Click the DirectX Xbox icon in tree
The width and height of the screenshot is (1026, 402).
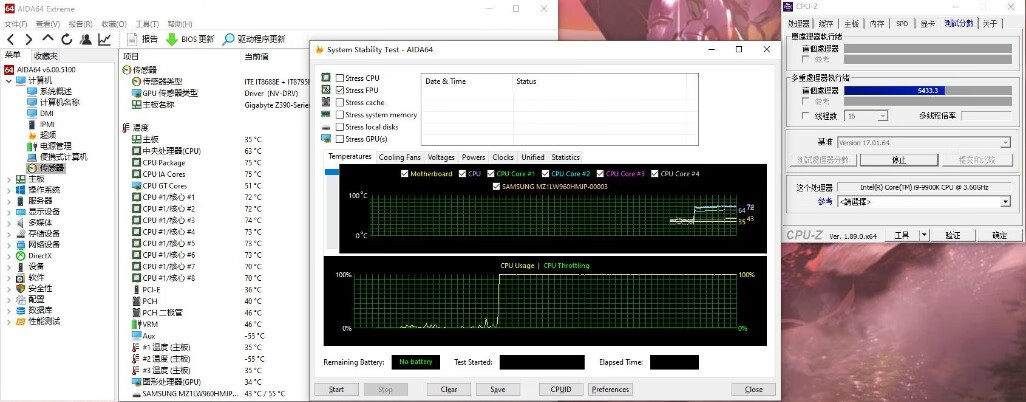(21, 256)
